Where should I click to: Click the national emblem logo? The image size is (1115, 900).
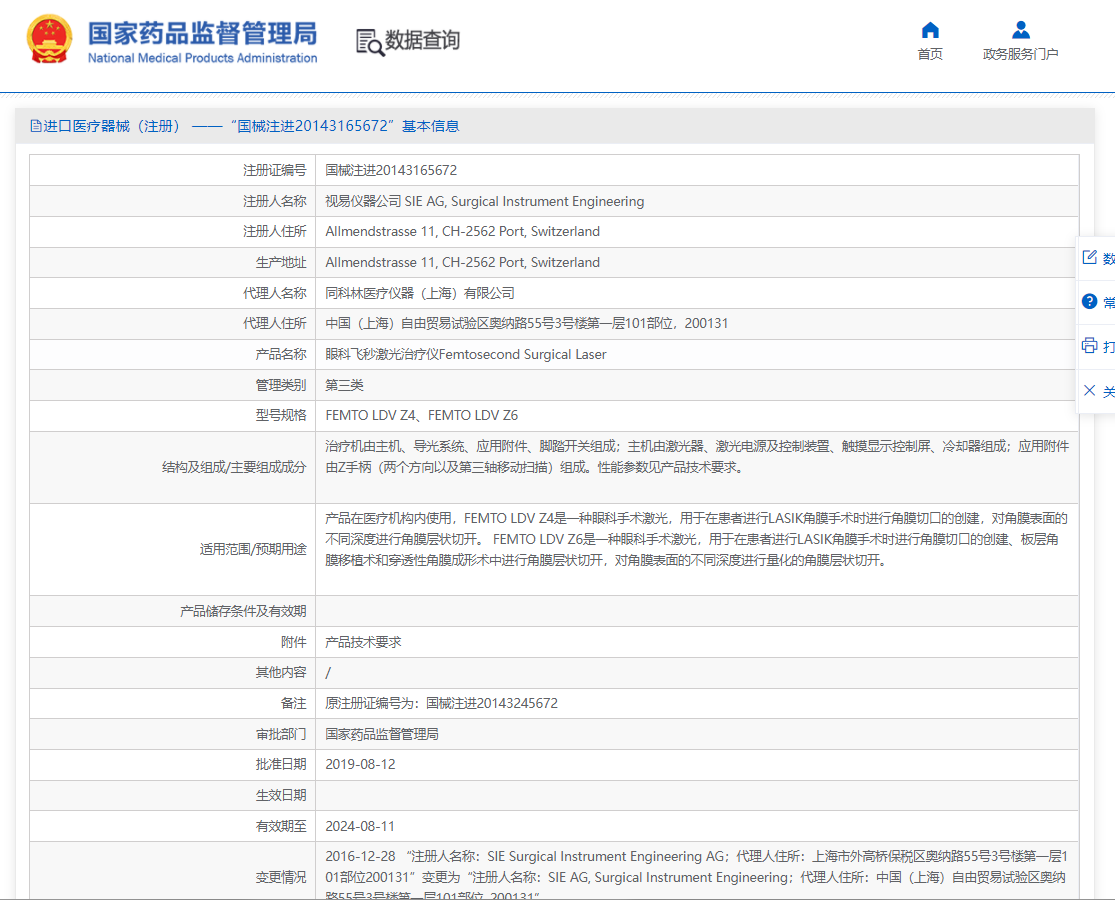point(49,39)
